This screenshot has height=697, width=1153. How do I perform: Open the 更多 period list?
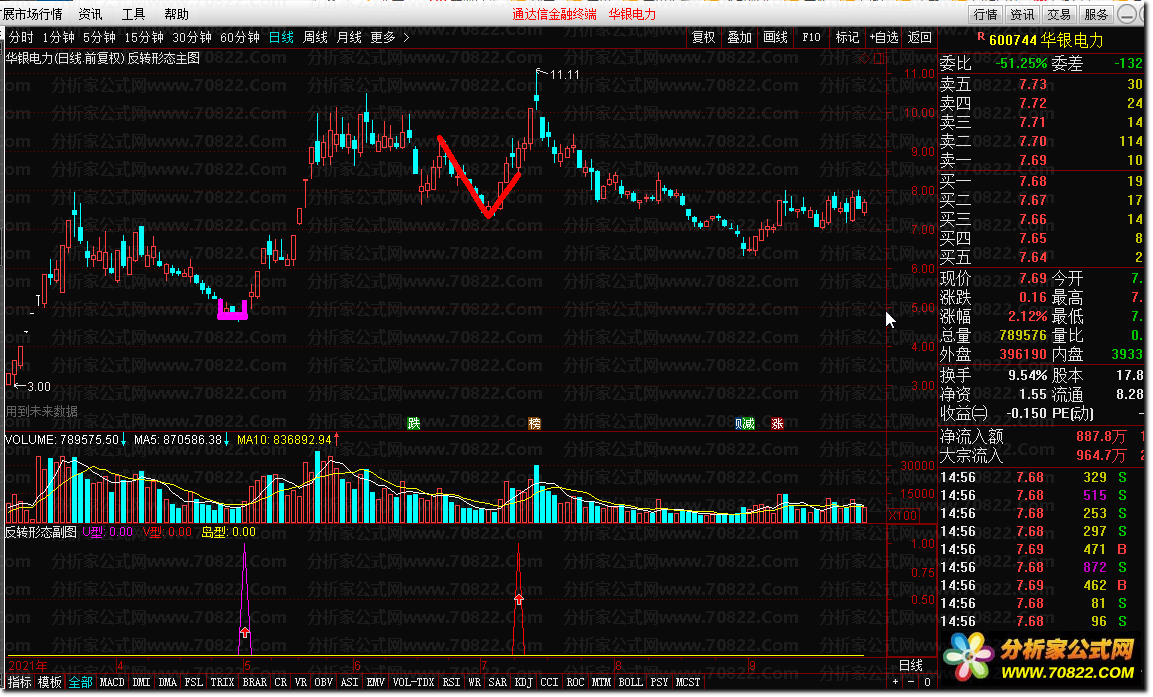coord(382,37)
